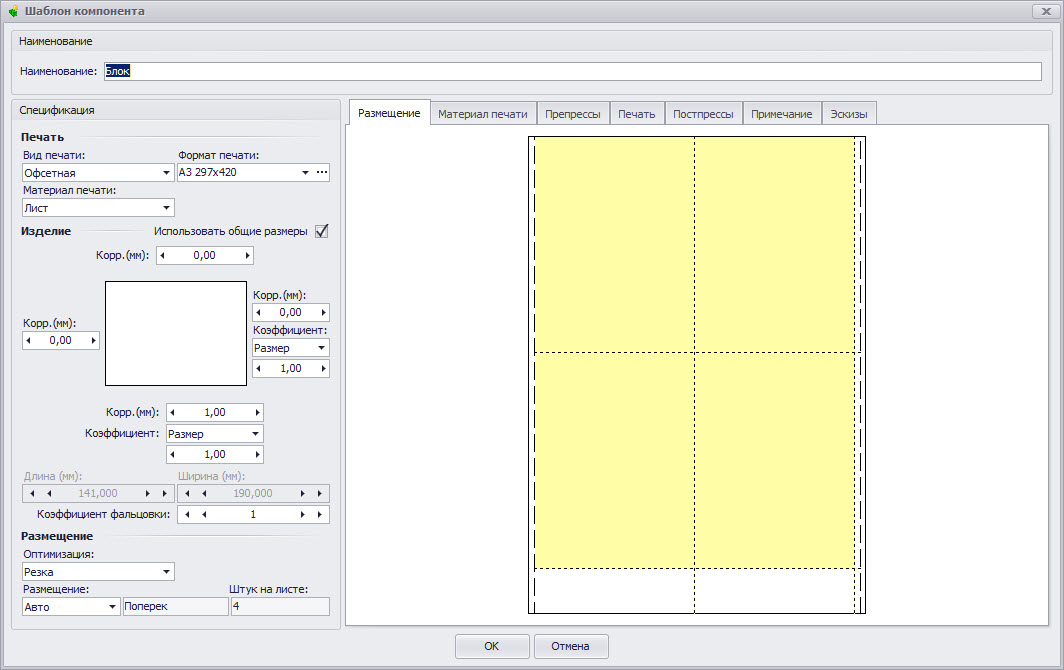Show the Постпрессы tab
This screenshot has width=1064, height=670.
pyautogui.click(x=703, y=114)
